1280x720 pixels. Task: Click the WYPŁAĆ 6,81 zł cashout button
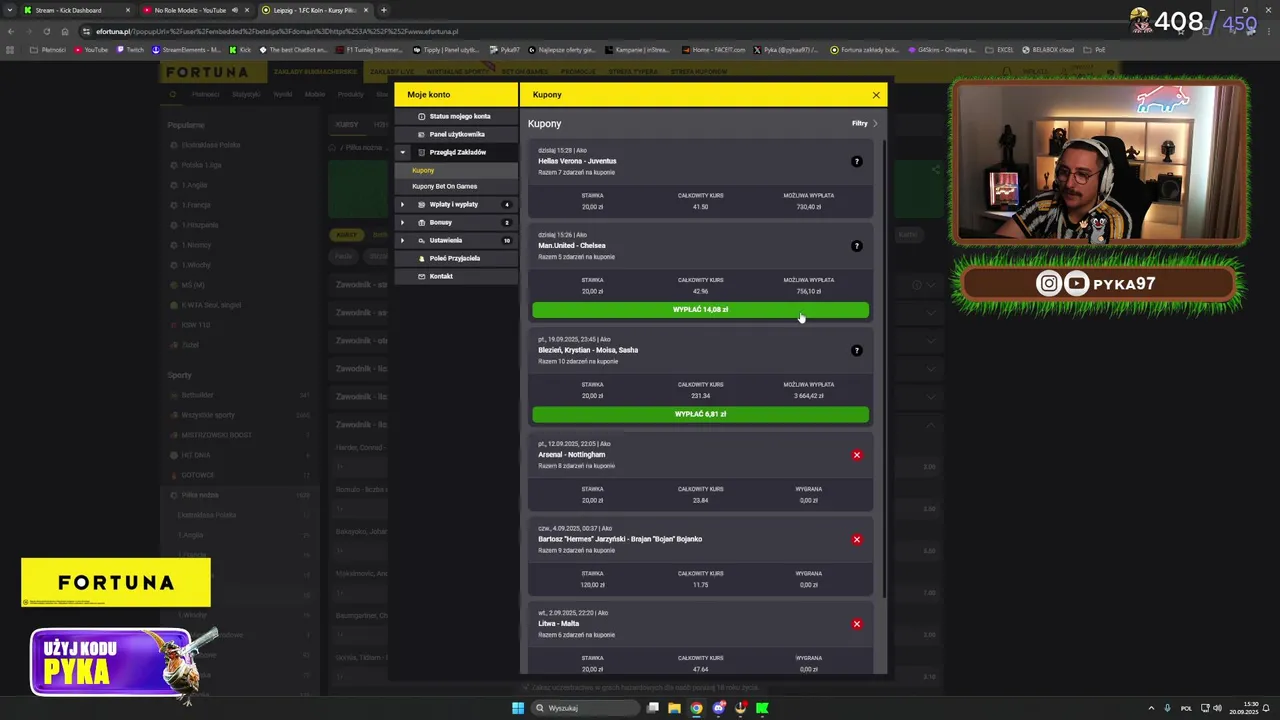tap(700, 414)
